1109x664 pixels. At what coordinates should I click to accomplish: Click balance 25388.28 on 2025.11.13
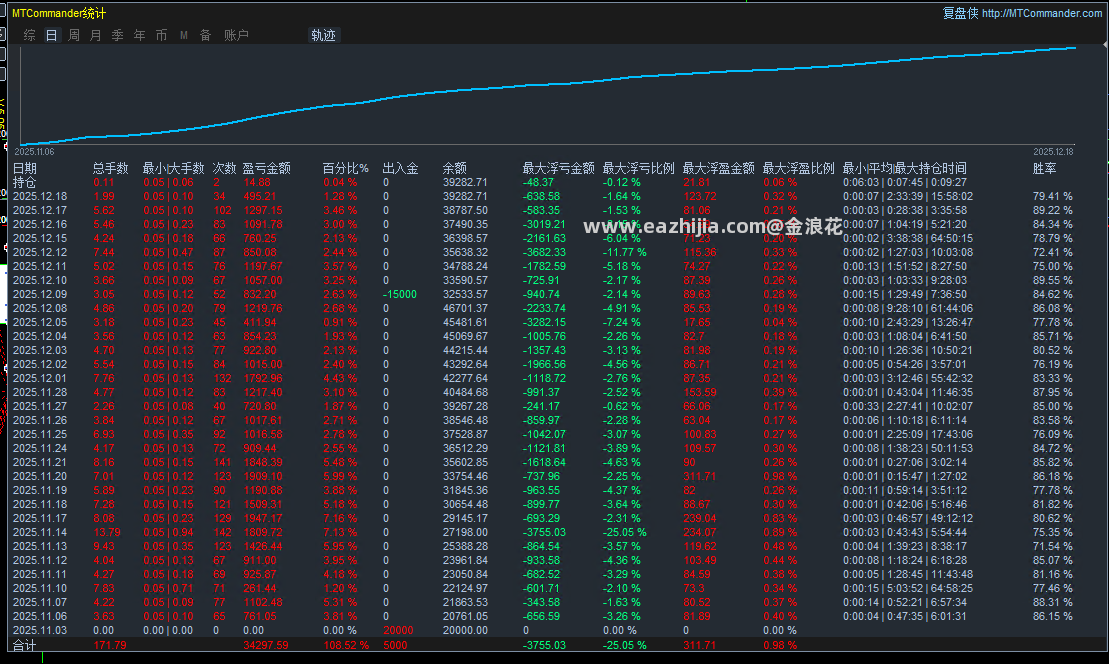tap(465, 547)
